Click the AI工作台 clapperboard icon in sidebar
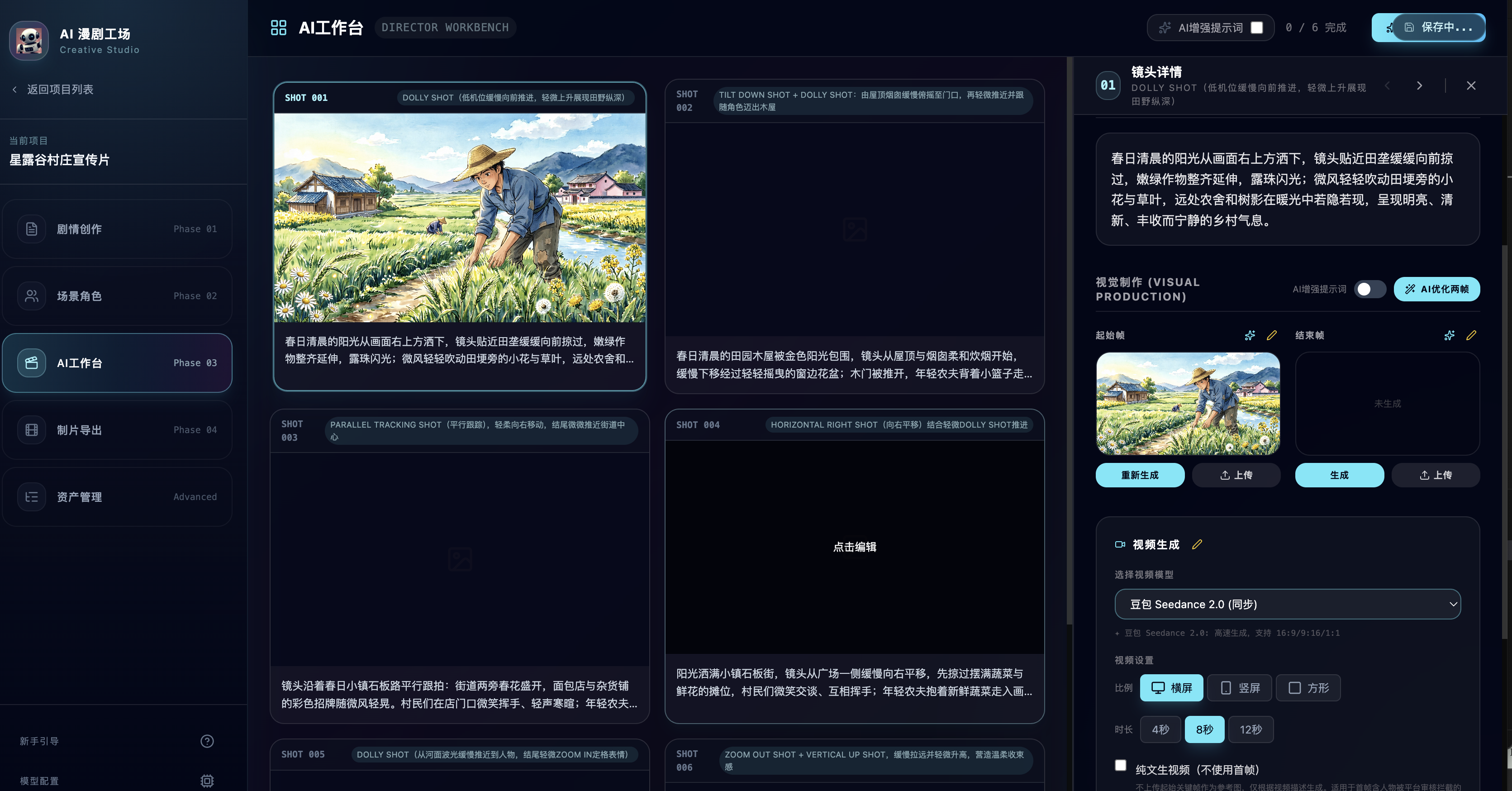The height and width of the screenshot is (791, 1512). [32, 363]
